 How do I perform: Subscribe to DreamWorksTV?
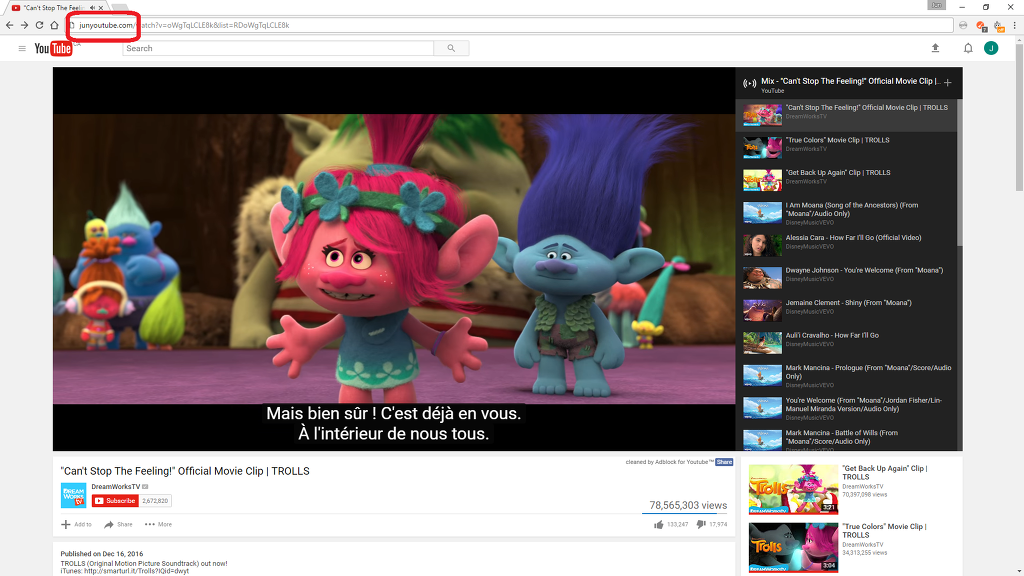coord(115,501)
